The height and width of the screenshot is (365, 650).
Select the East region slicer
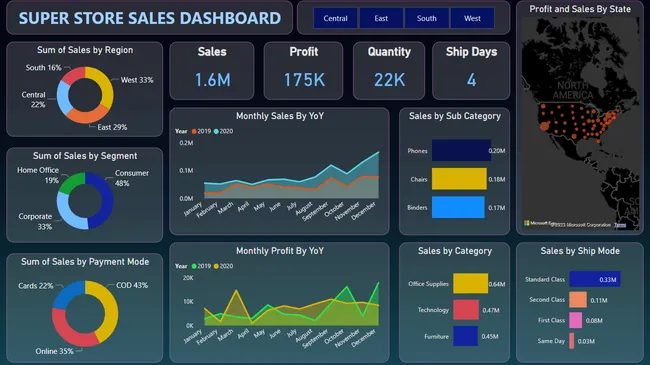point(381,18)
